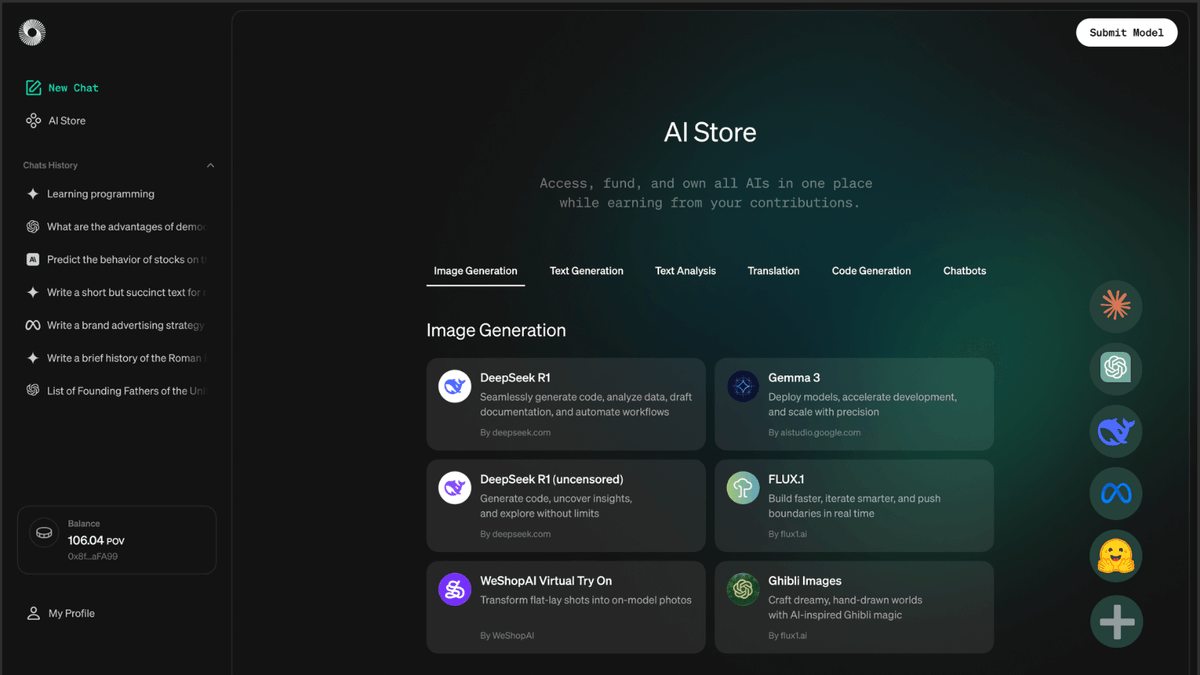Screen dimensions: 1200x675
Task: Click the DeepSeek R1 (uncensored) card logo
Action: point(455,487)
